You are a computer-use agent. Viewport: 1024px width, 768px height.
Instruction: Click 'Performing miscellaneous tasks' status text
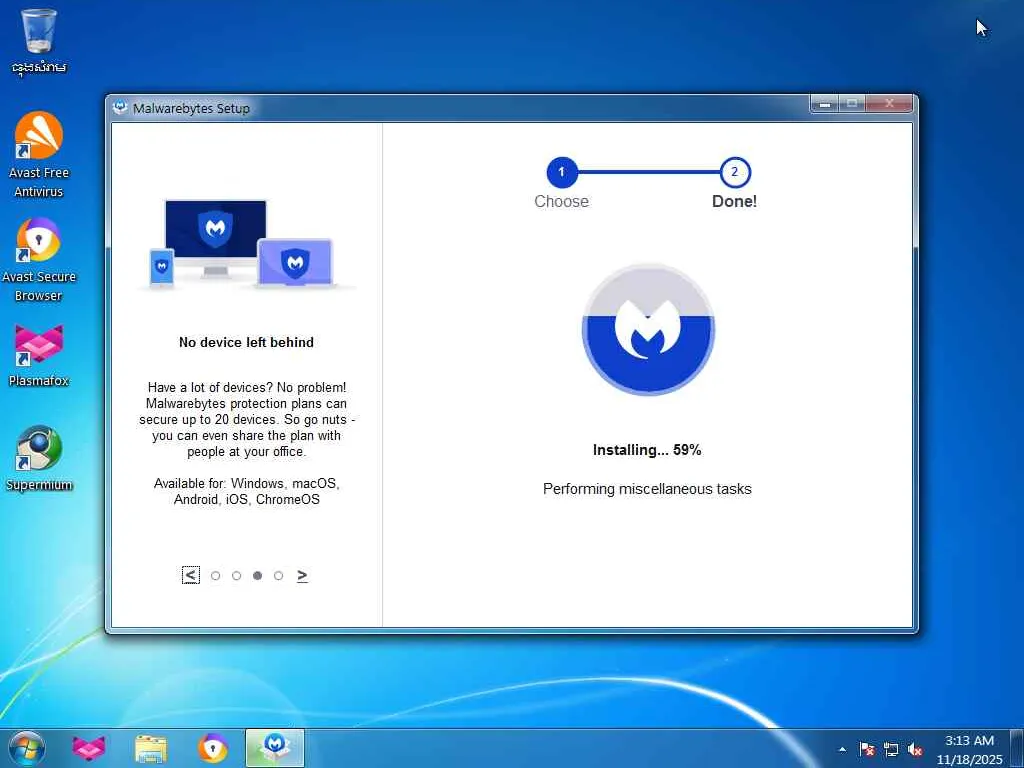647,489
